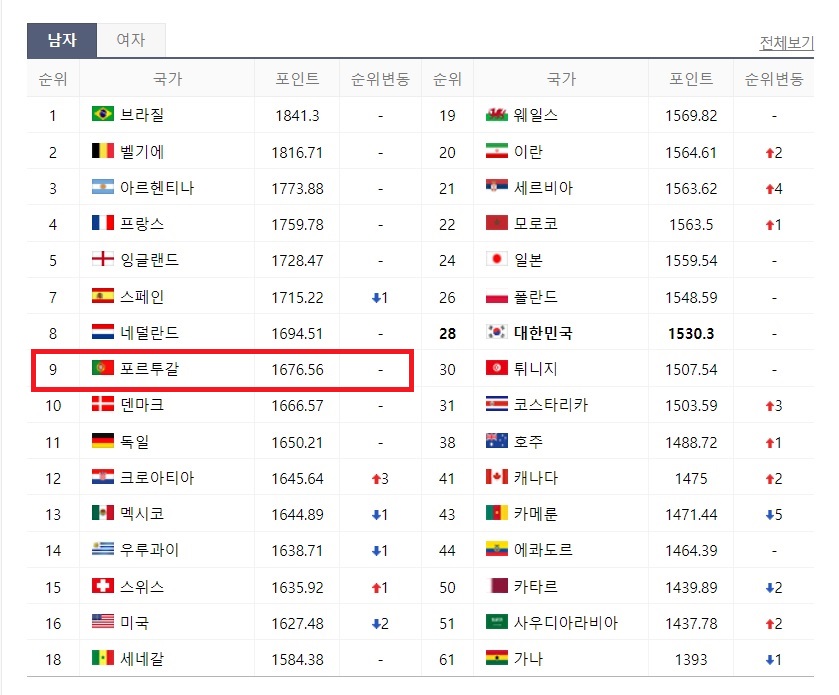
Task: Switch to the 여자 tab
Action: click(131, 40)
